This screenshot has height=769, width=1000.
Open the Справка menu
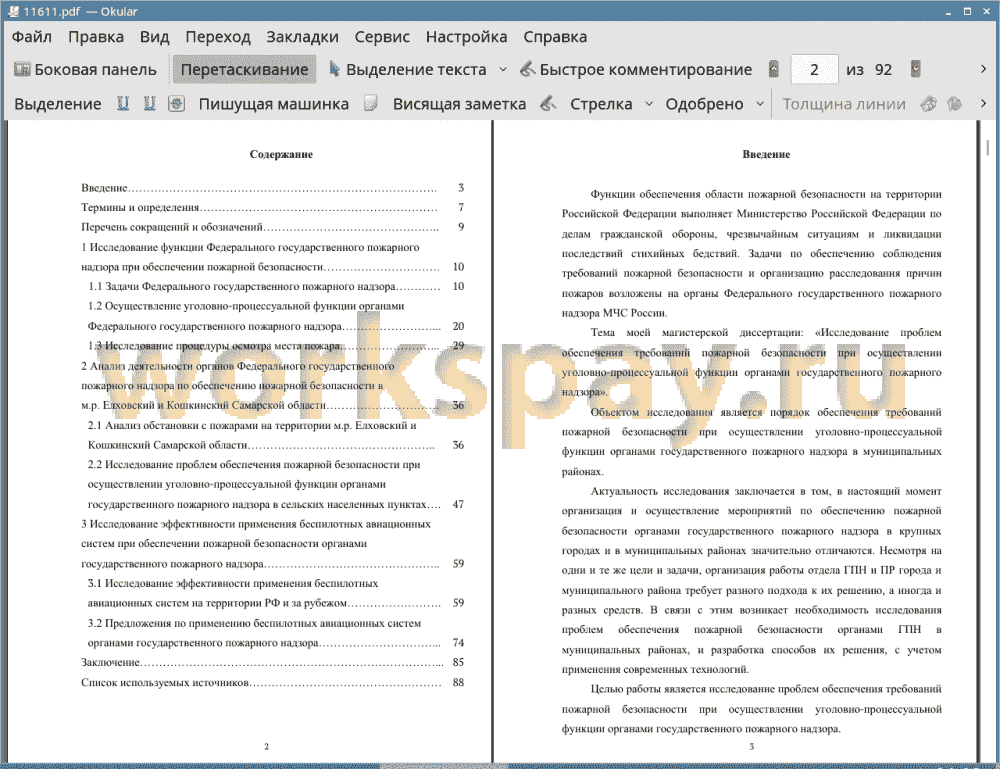pos(555,37)
